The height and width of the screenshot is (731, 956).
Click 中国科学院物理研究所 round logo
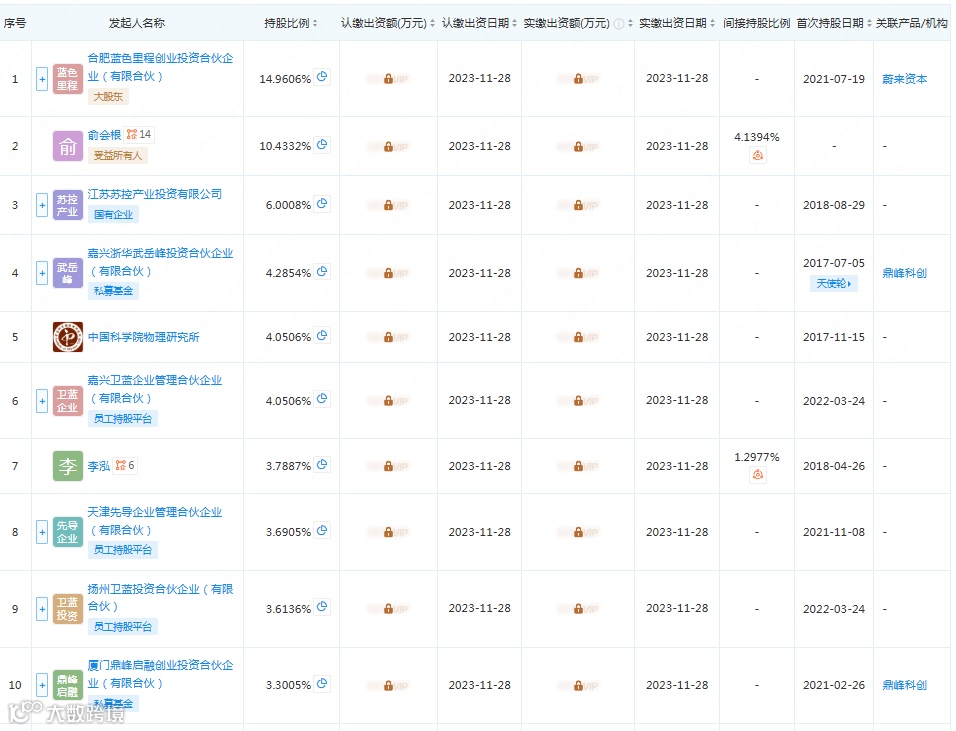[68, 337]
